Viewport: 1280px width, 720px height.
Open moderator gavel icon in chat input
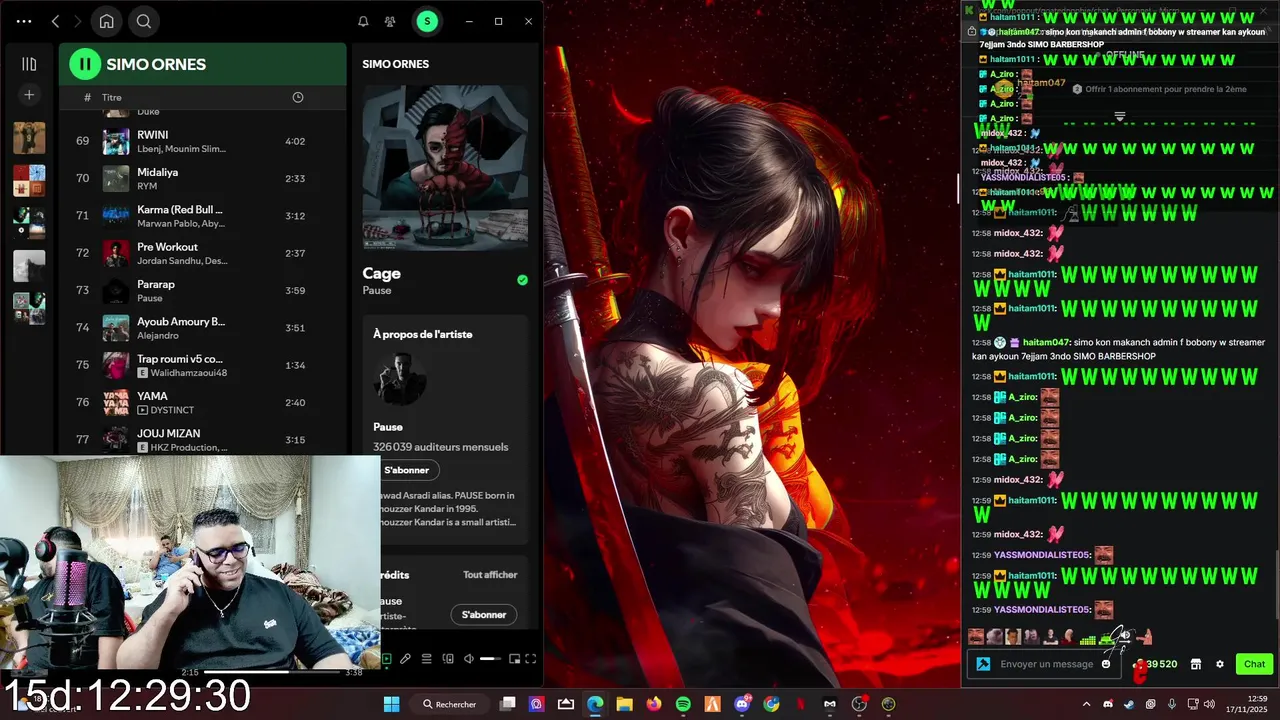point(983,664)
